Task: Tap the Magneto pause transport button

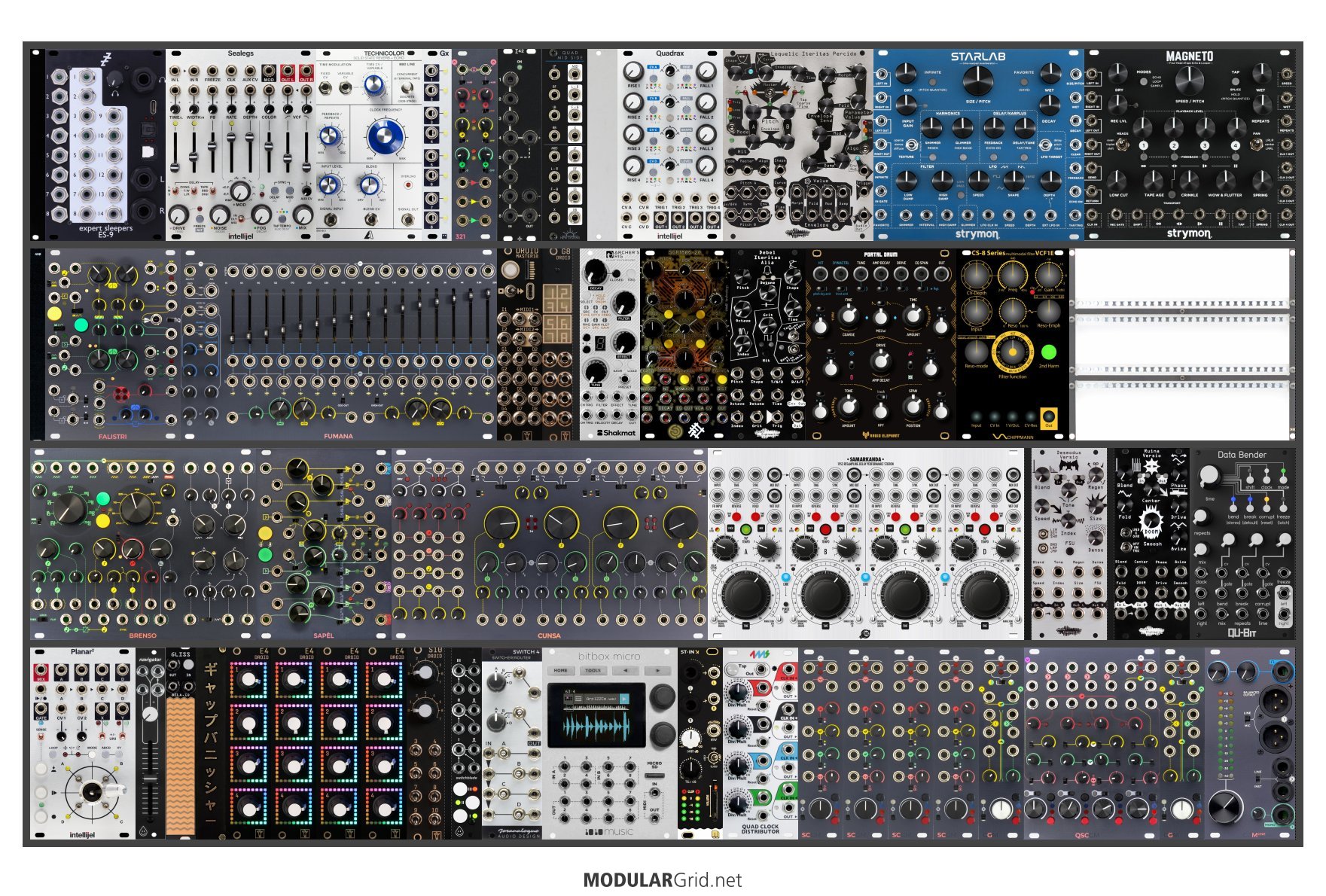Action: (1236, 157)
